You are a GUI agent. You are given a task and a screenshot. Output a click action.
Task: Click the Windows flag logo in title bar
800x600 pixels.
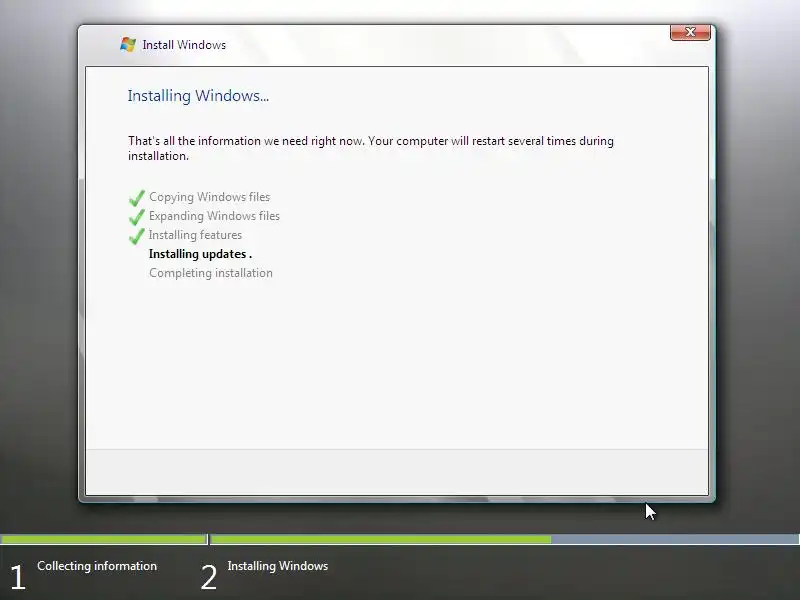click(x=128, y=44)
